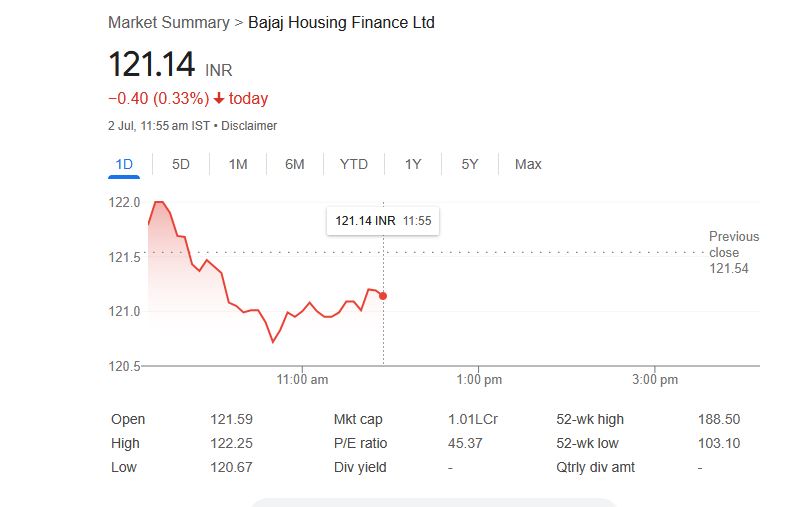
Task: Show the 6M price chart
Action: [x=294, y=164]
